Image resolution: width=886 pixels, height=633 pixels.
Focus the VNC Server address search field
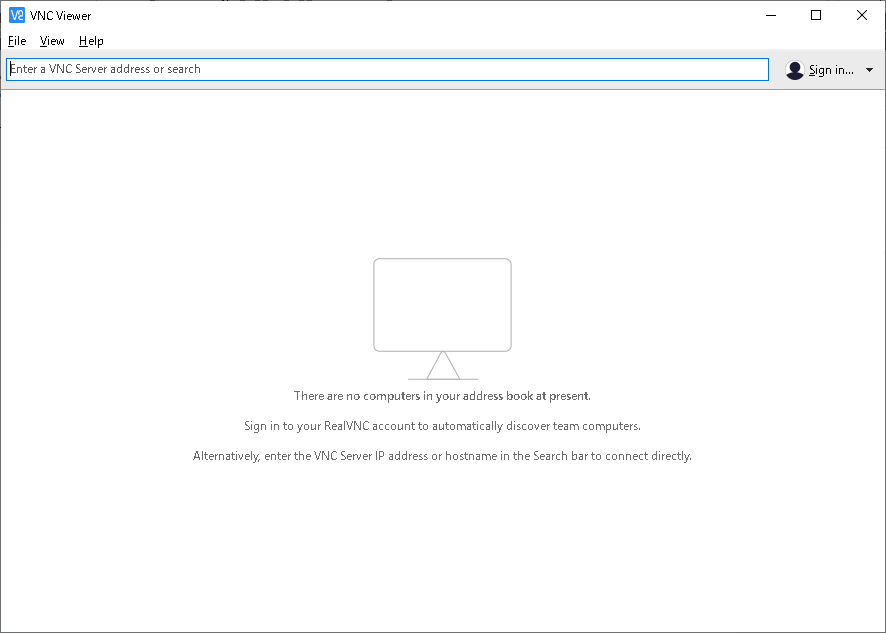[388, 70]
